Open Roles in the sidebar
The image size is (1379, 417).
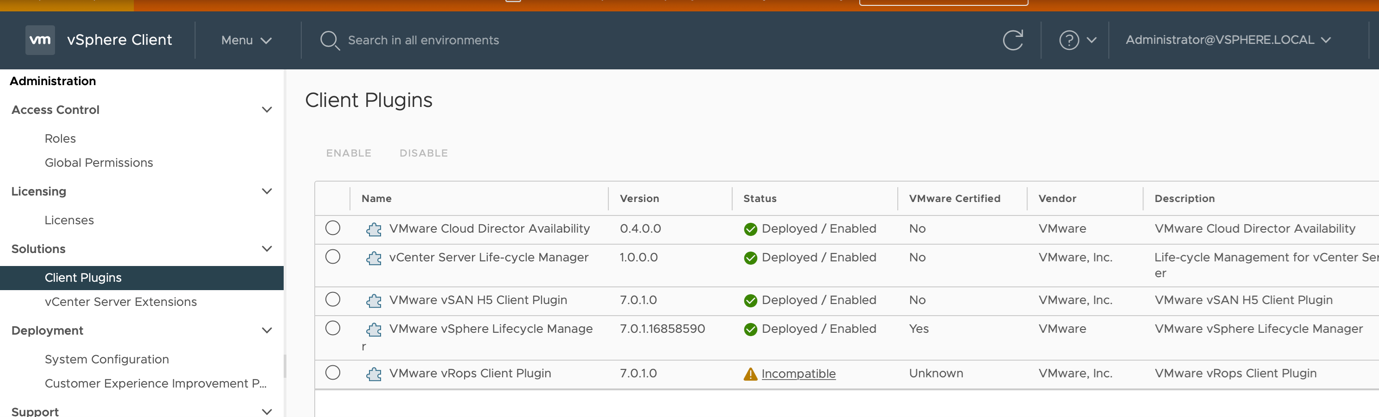(x=60, y=139)
